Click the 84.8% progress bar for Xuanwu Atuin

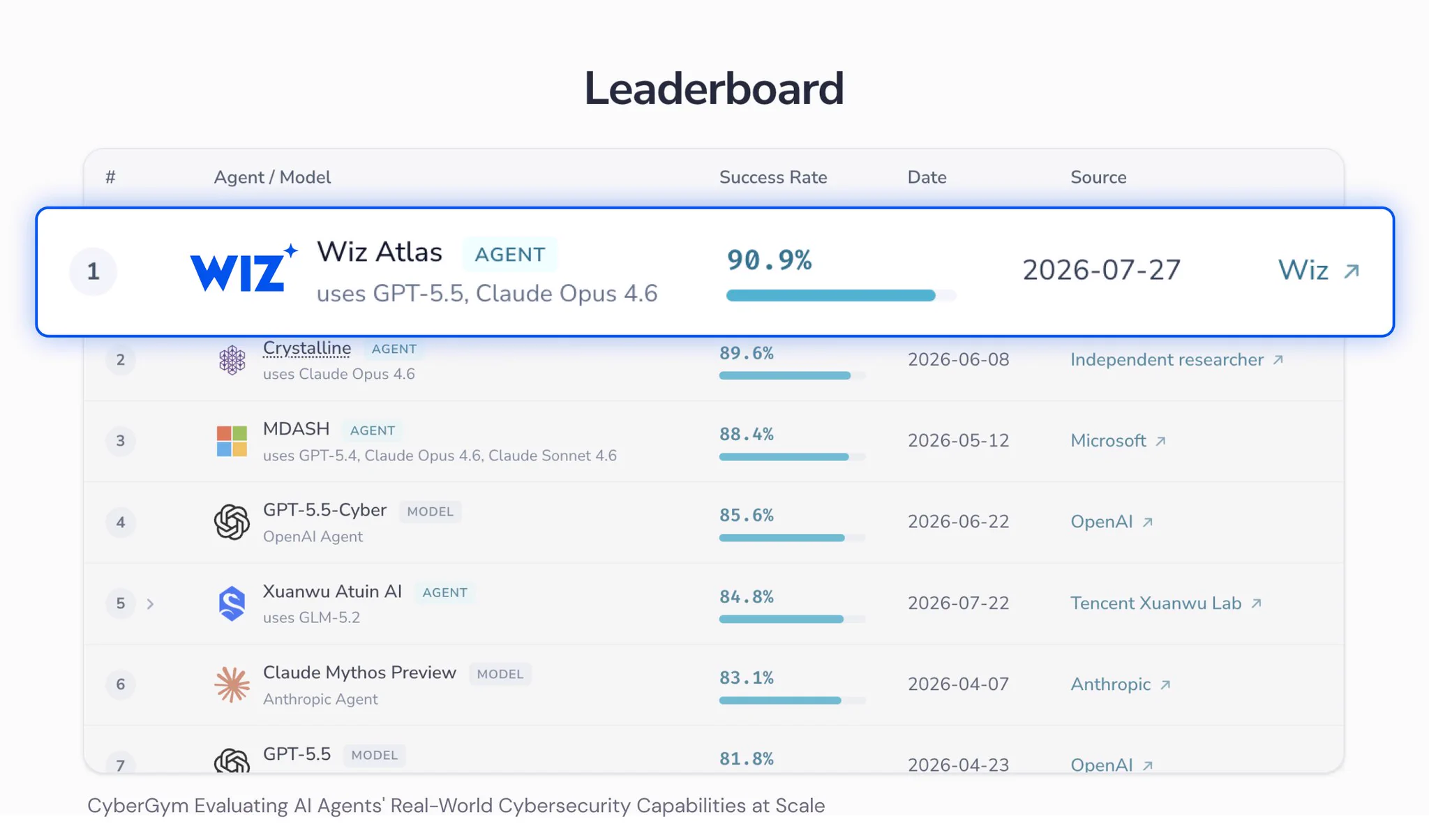pyautogui.click(x=793, y=619)
